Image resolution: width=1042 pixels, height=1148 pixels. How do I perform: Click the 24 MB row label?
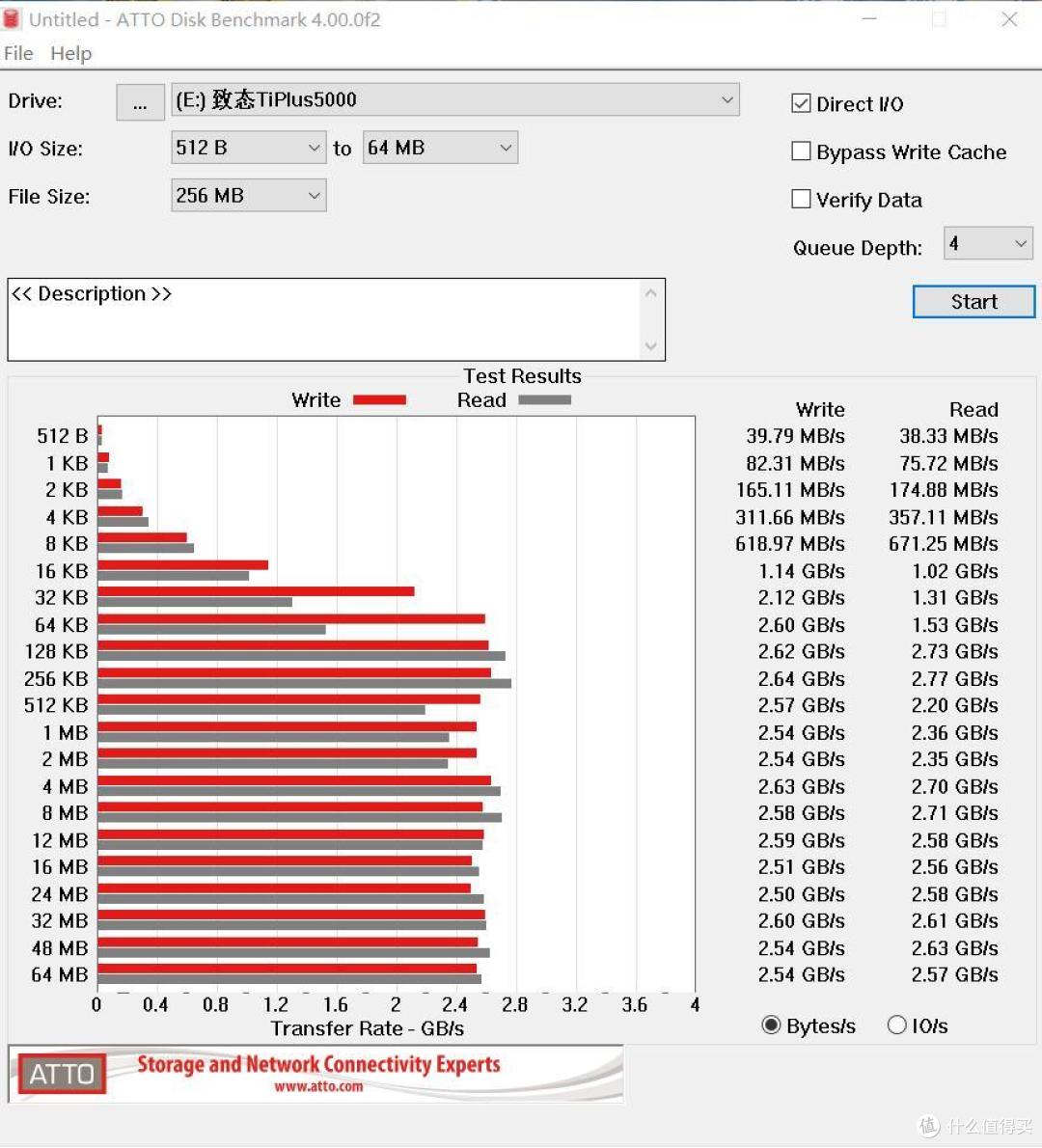[x=60, y=894]
